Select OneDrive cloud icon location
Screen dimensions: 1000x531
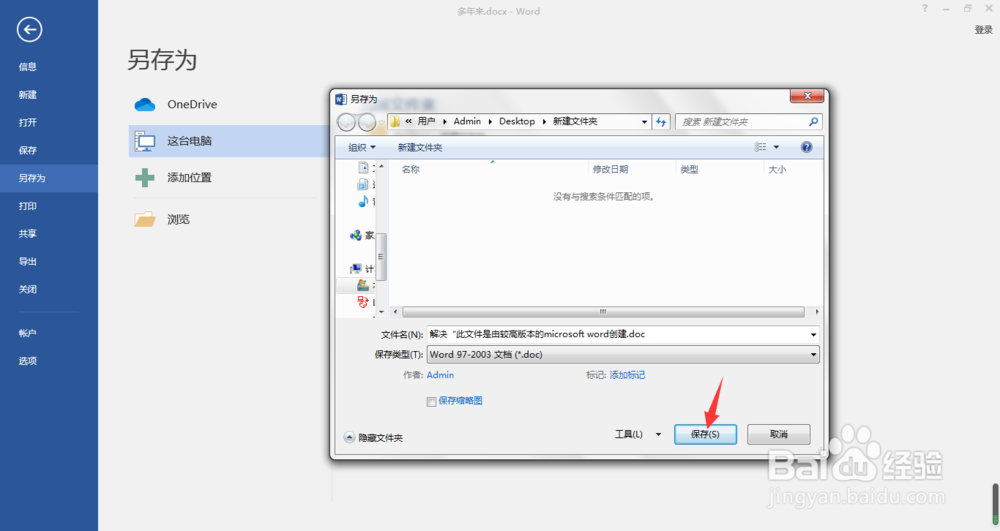point(145,105)
